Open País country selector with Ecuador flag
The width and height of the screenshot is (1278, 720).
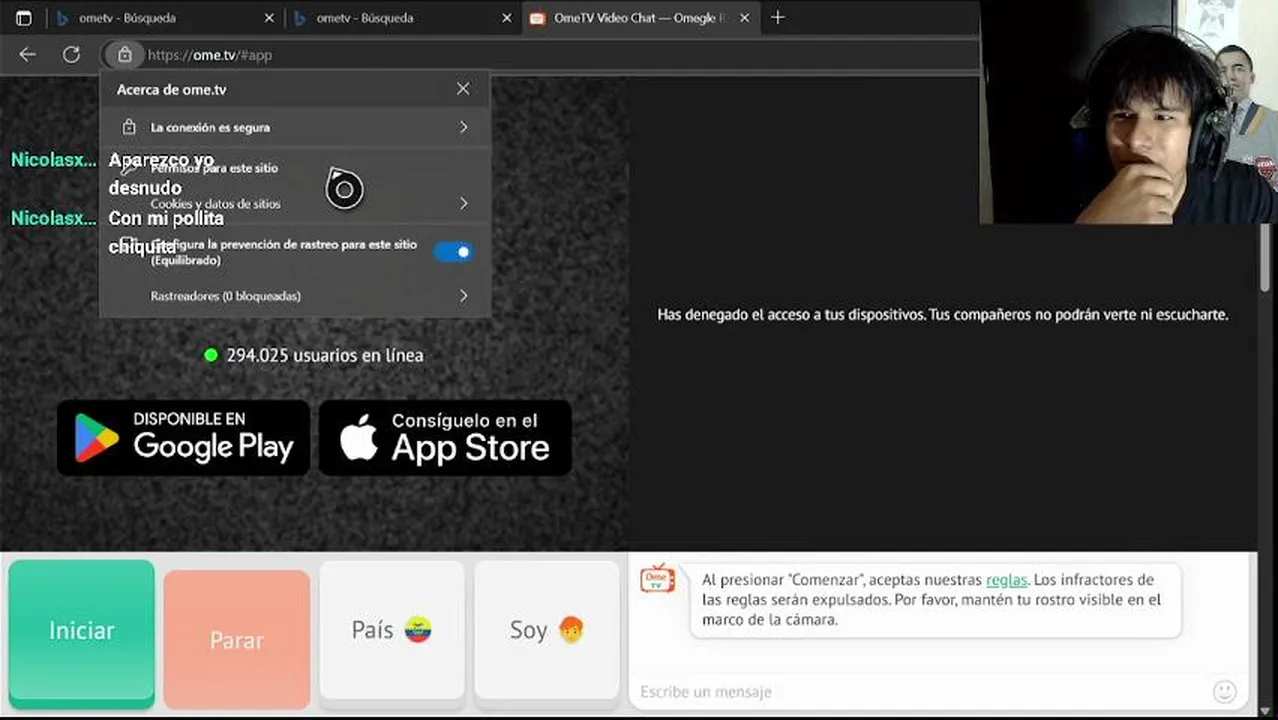[392, 630]
